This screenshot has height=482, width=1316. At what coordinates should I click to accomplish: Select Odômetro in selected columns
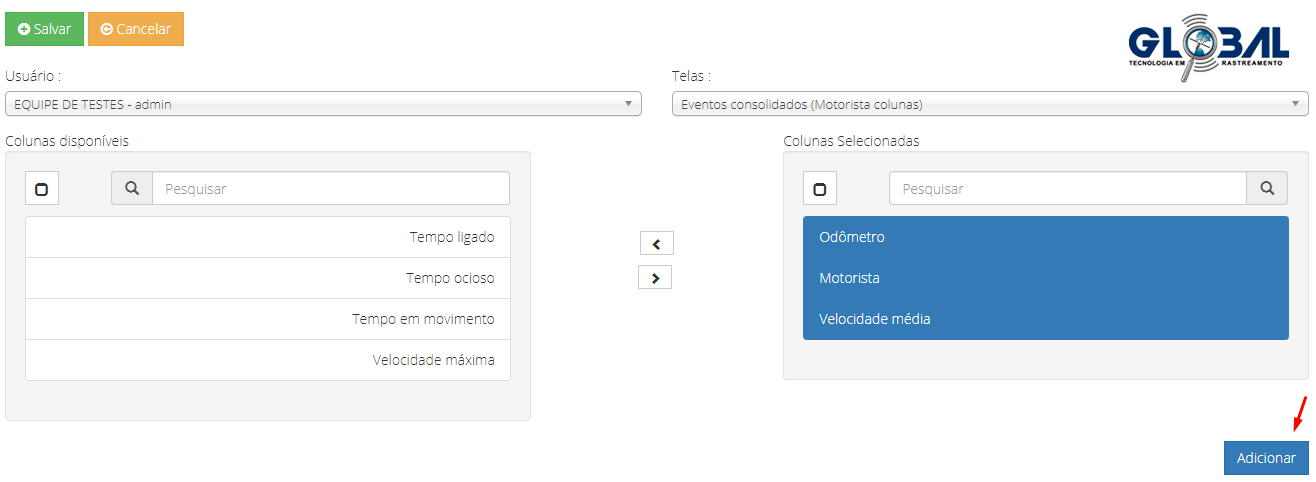pos(1045,237)
